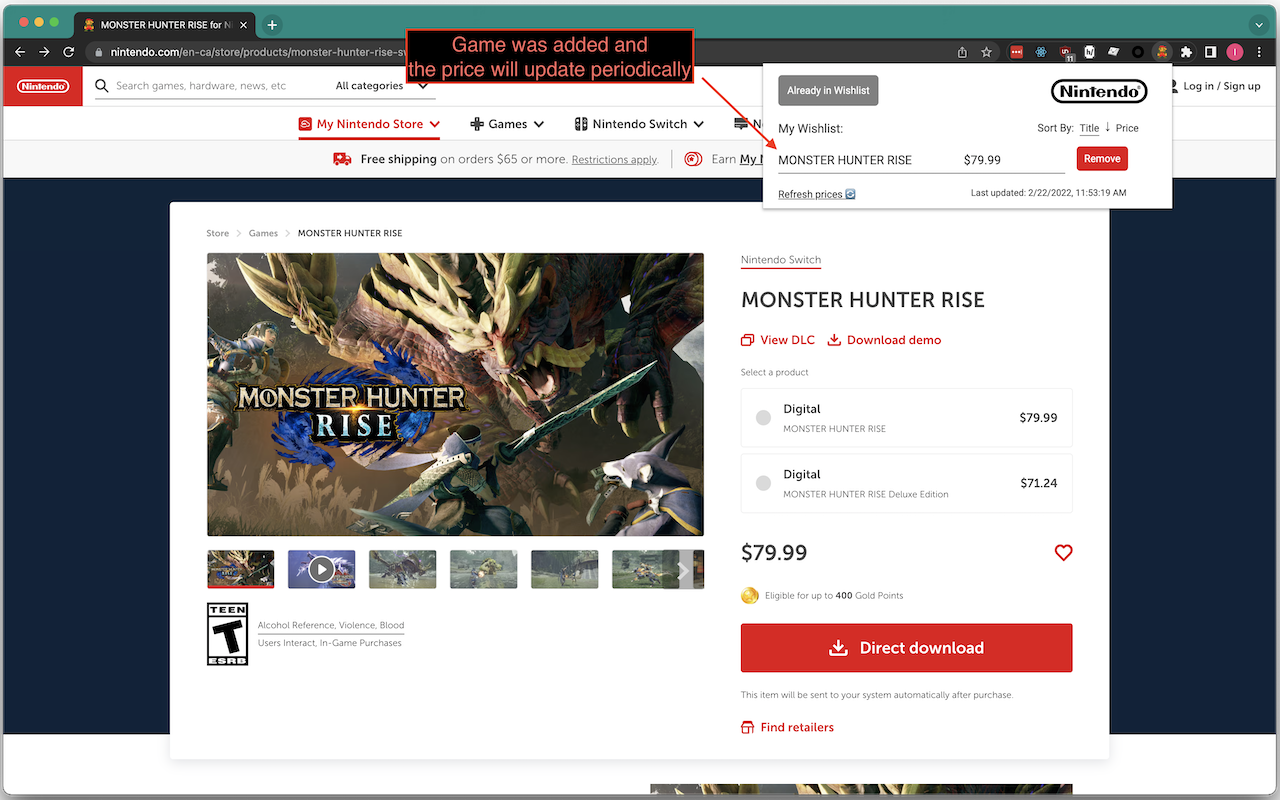This screenshot has height=800, width=1280.
Task: Click the black circle extension icon
Action: pos(1137,52)
